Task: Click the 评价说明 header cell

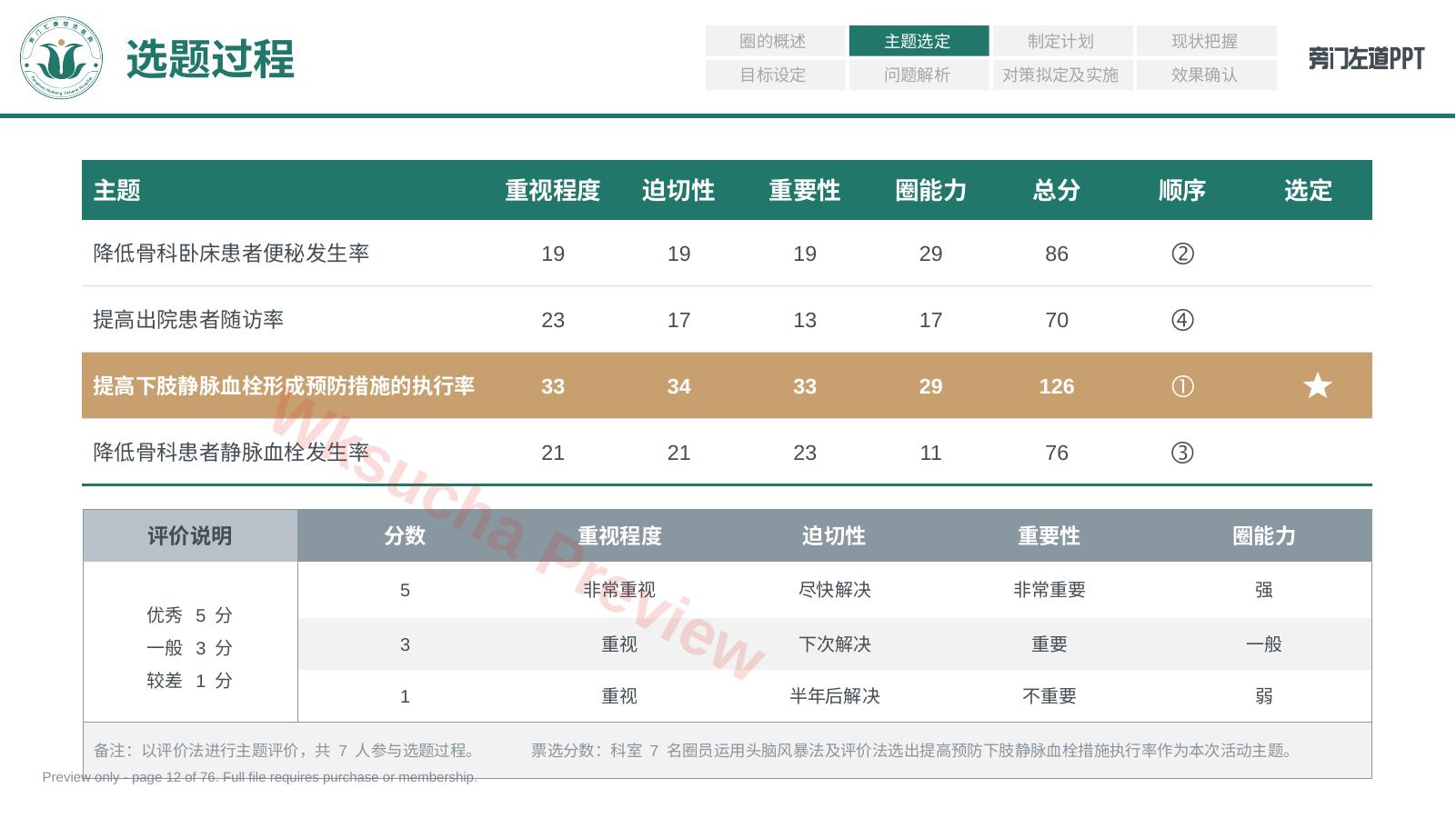Action: point(190,535)
